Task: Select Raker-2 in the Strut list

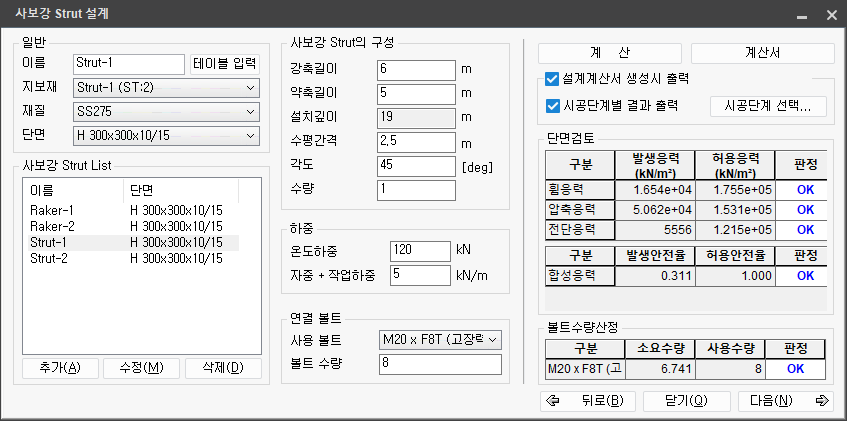Action: coord(50,227)
